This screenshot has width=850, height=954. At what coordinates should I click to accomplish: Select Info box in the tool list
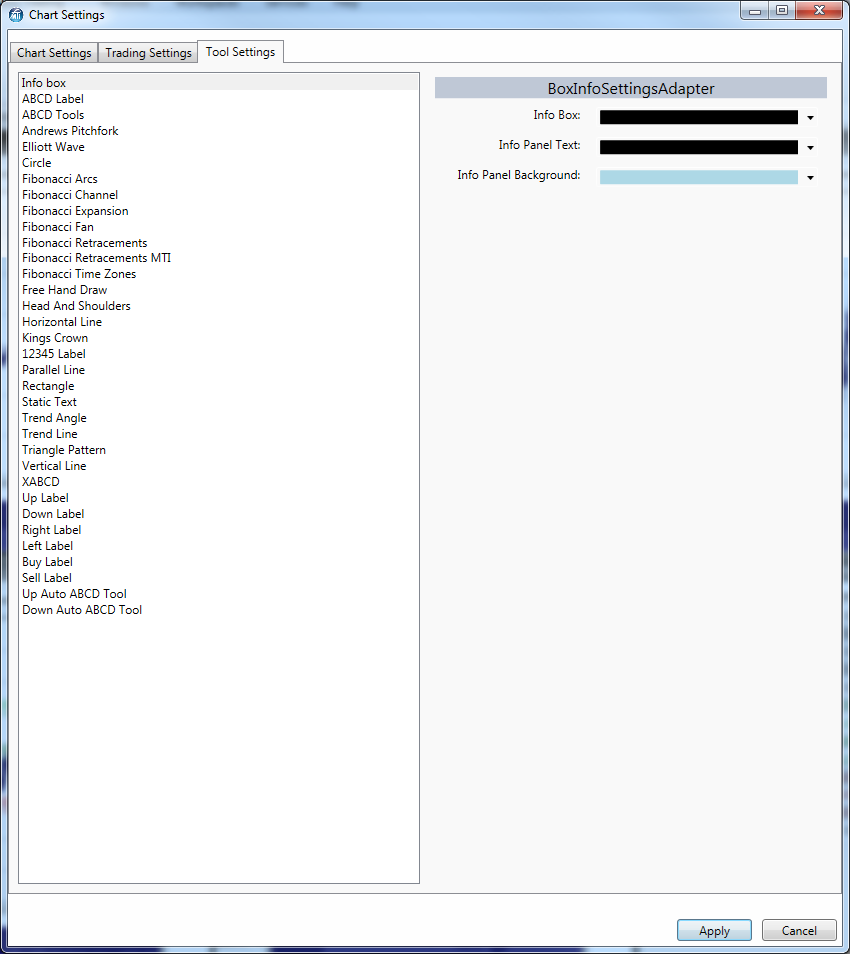tap(219, 83)
